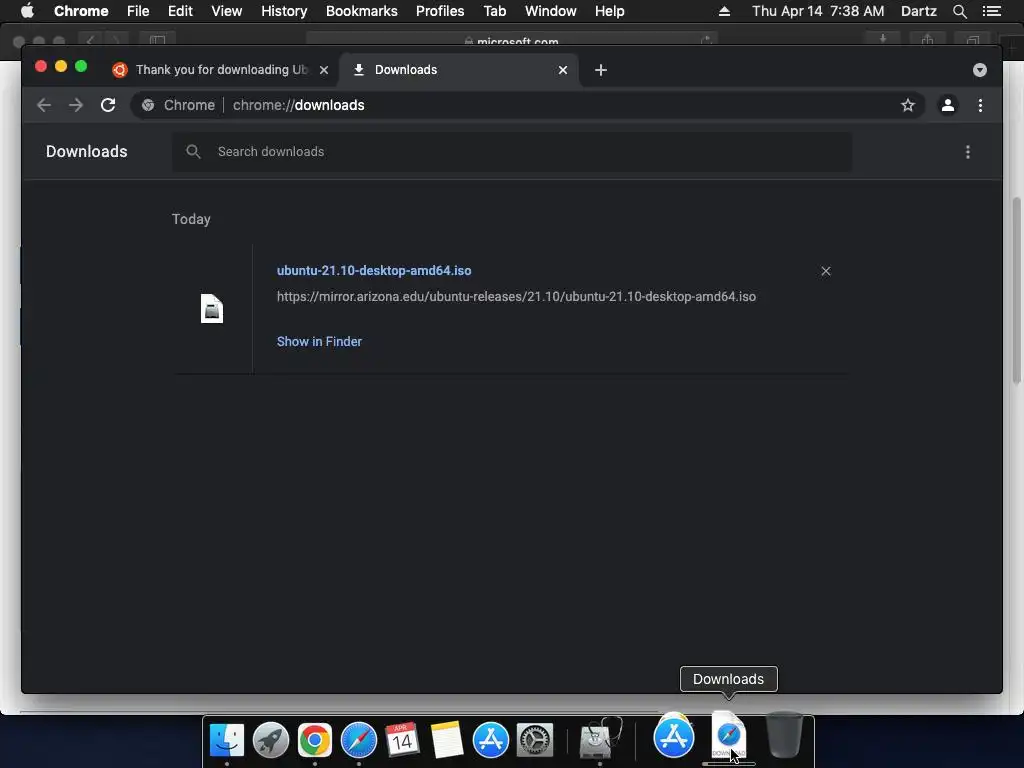Select the Downloads tab
Screen dimensions: 1024x768
point(459,70)
